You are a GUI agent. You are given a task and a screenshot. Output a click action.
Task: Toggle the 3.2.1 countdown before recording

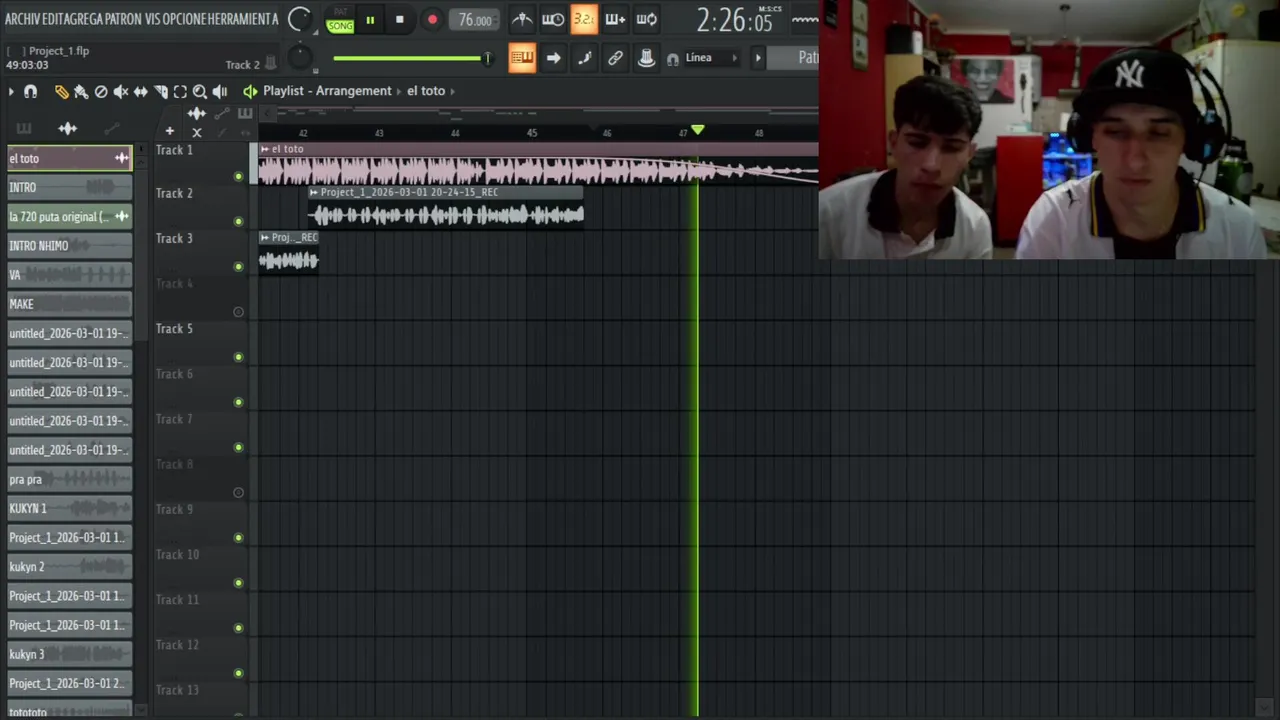[584, 19]
